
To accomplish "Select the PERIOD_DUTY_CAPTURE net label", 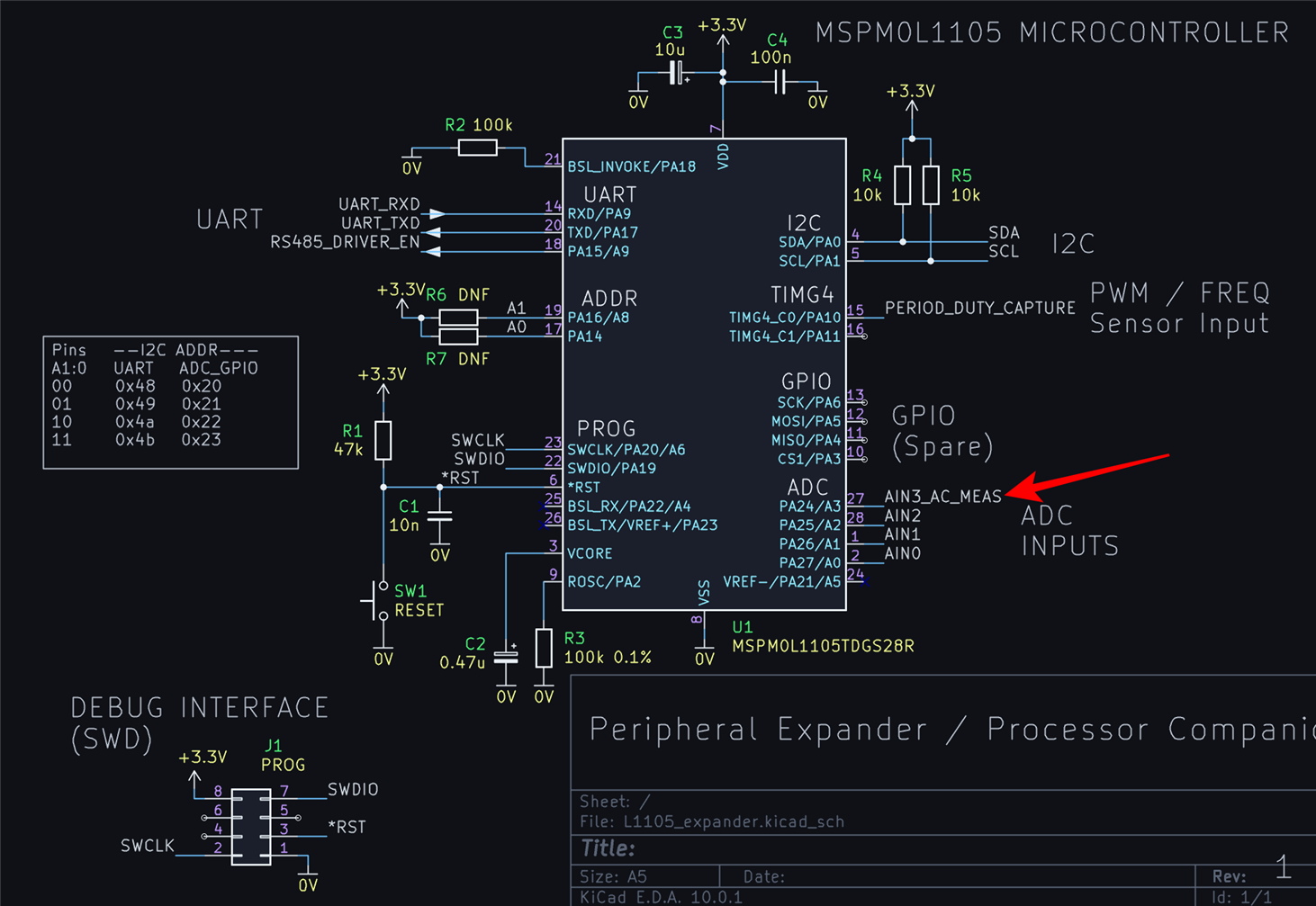I will [979, 308].
